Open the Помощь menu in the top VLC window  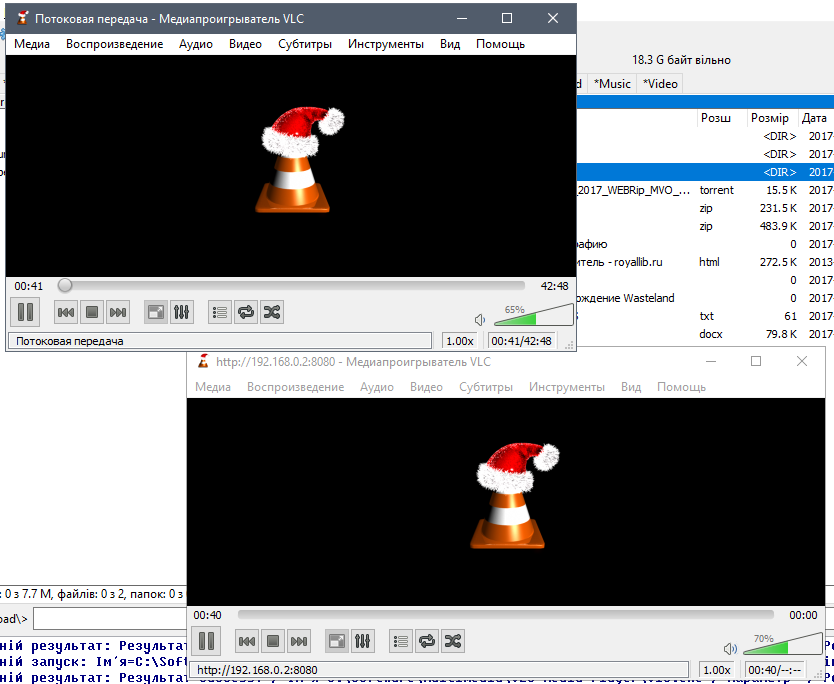click(x=500, y=44)
